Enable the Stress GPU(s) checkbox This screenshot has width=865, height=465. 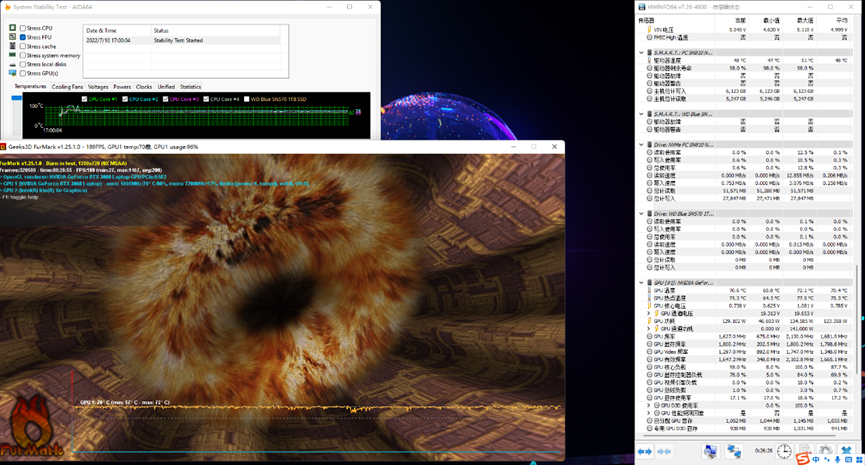(23, 73)
